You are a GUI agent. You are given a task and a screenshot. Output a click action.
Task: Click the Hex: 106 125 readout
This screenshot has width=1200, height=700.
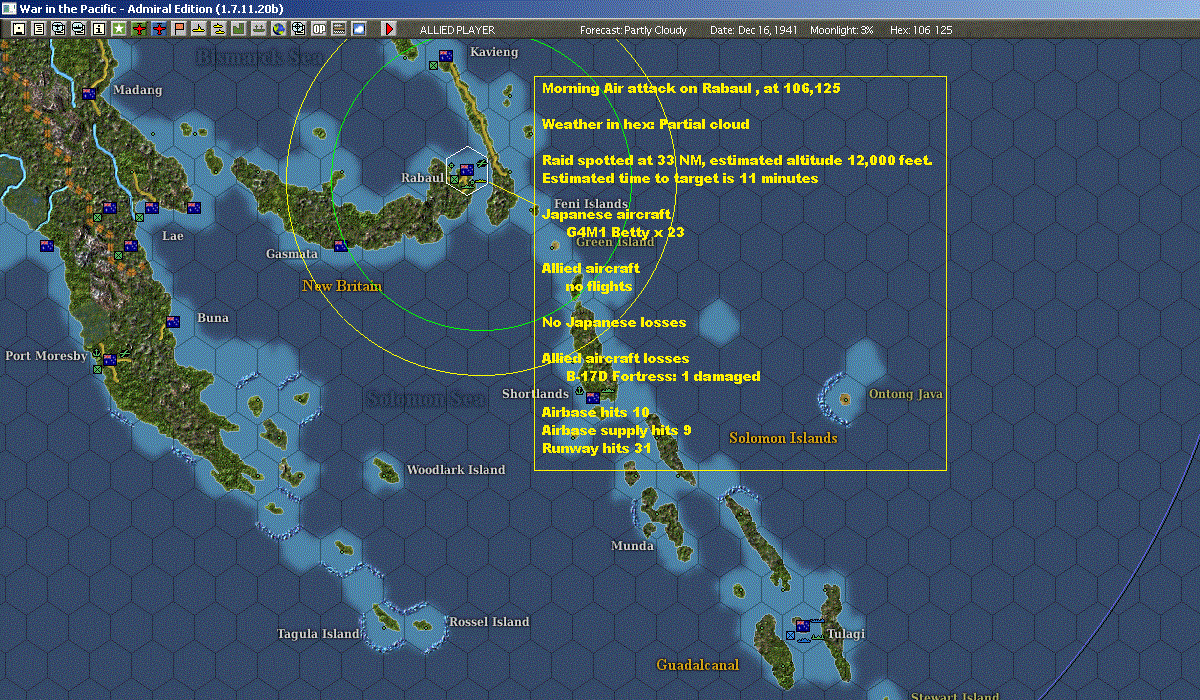pyautogui.click(x=920, y=30)
